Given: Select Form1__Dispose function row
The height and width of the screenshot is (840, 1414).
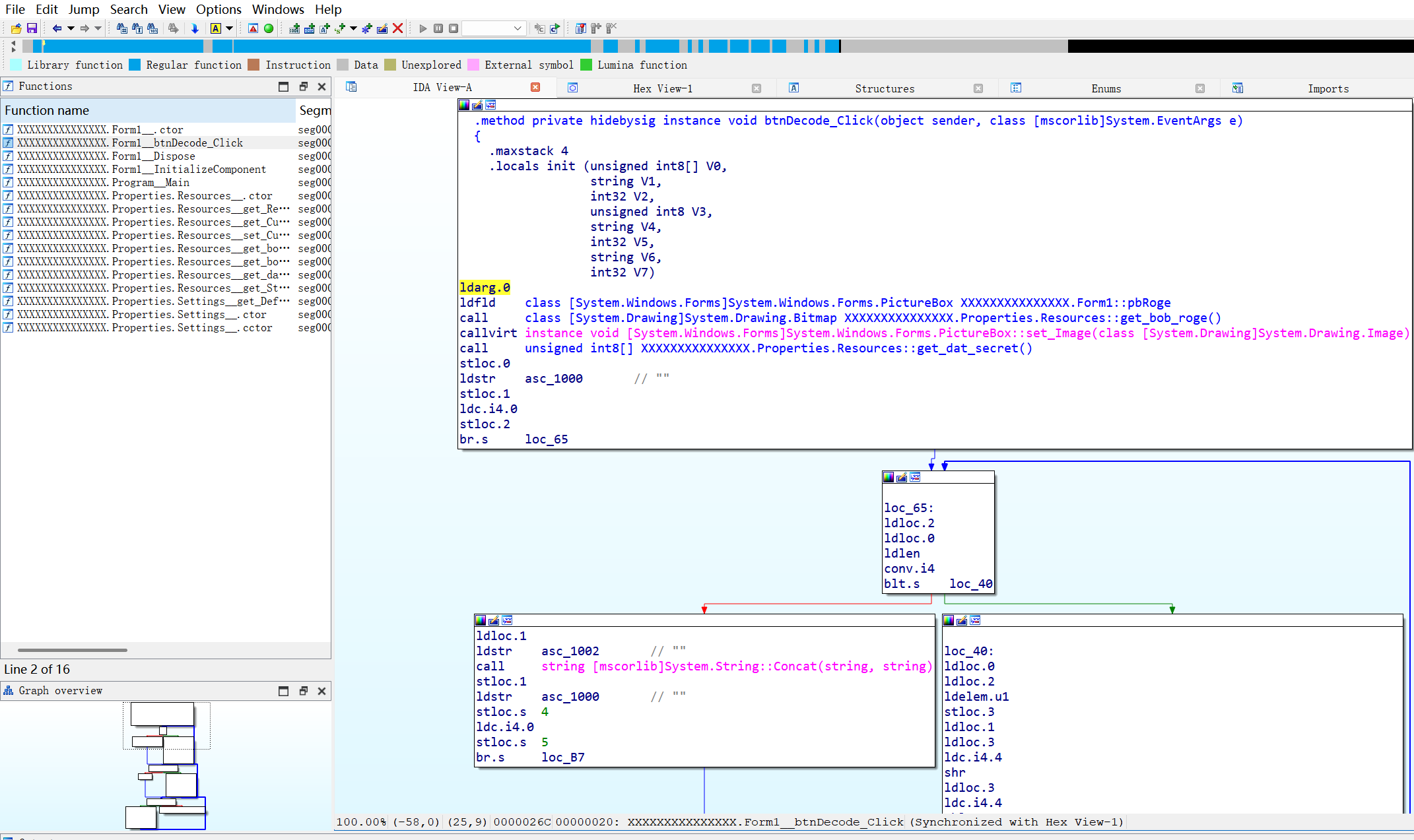Looking at the screenshot, I should click(x=166, y=156).
